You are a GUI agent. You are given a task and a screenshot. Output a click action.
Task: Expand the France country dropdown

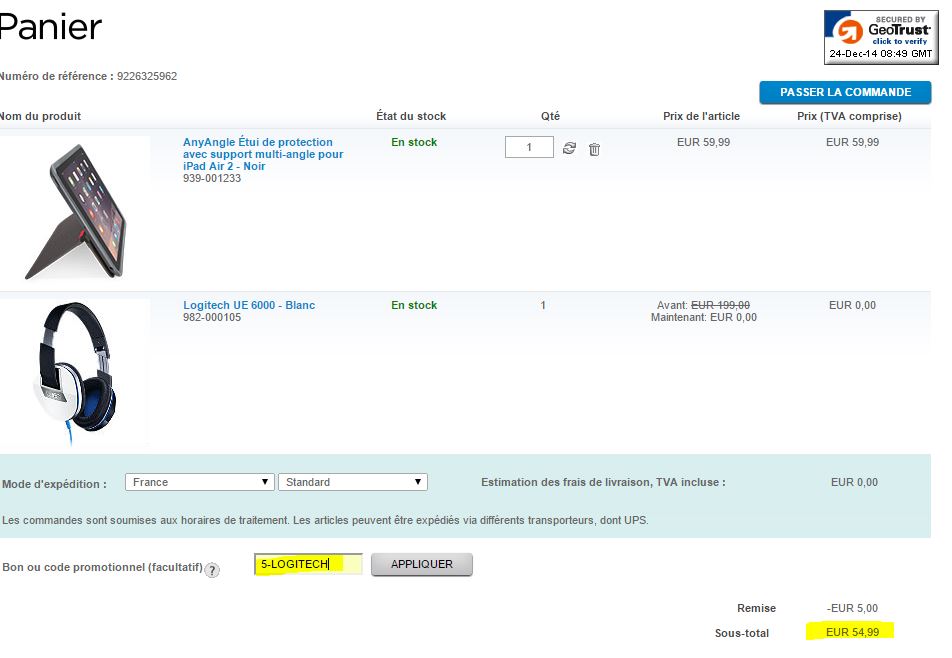200,482
